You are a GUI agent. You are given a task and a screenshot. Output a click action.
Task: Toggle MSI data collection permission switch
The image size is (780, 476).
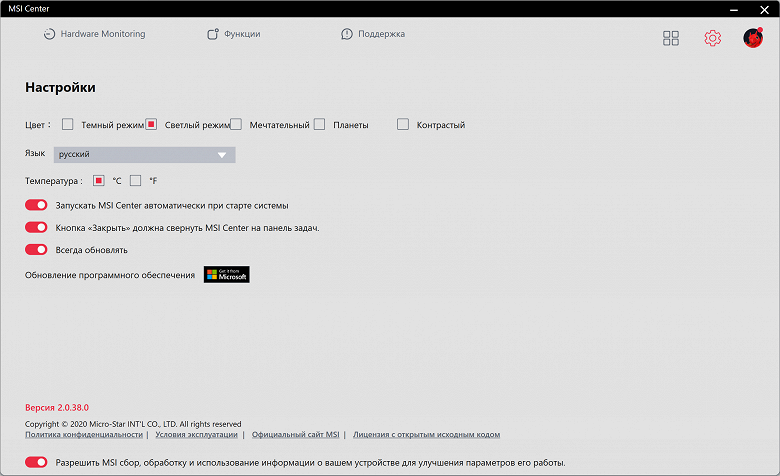pyautogui.click(x=36, y=462)
